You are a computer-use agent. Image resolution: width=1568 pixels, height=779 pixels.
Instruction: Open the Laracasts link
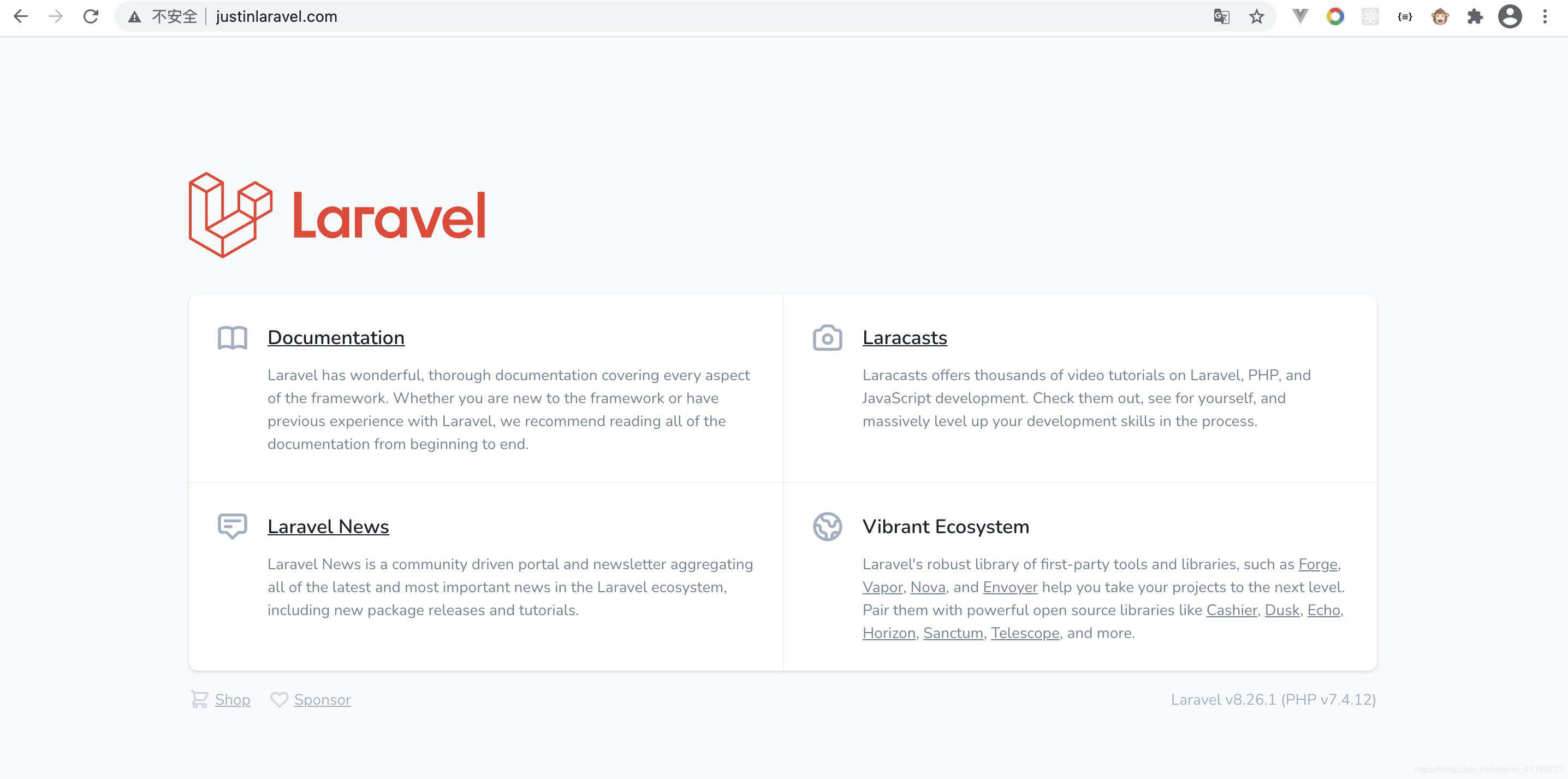(905, 338)
